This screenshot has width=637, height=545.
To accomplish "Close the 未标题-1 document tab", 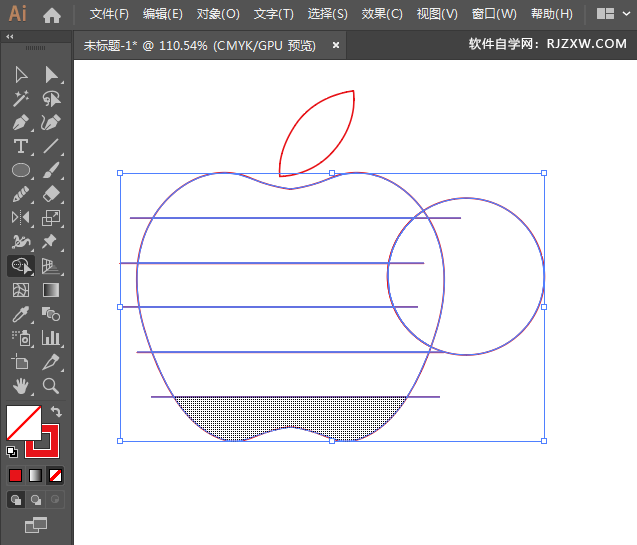I will [336, 45].
